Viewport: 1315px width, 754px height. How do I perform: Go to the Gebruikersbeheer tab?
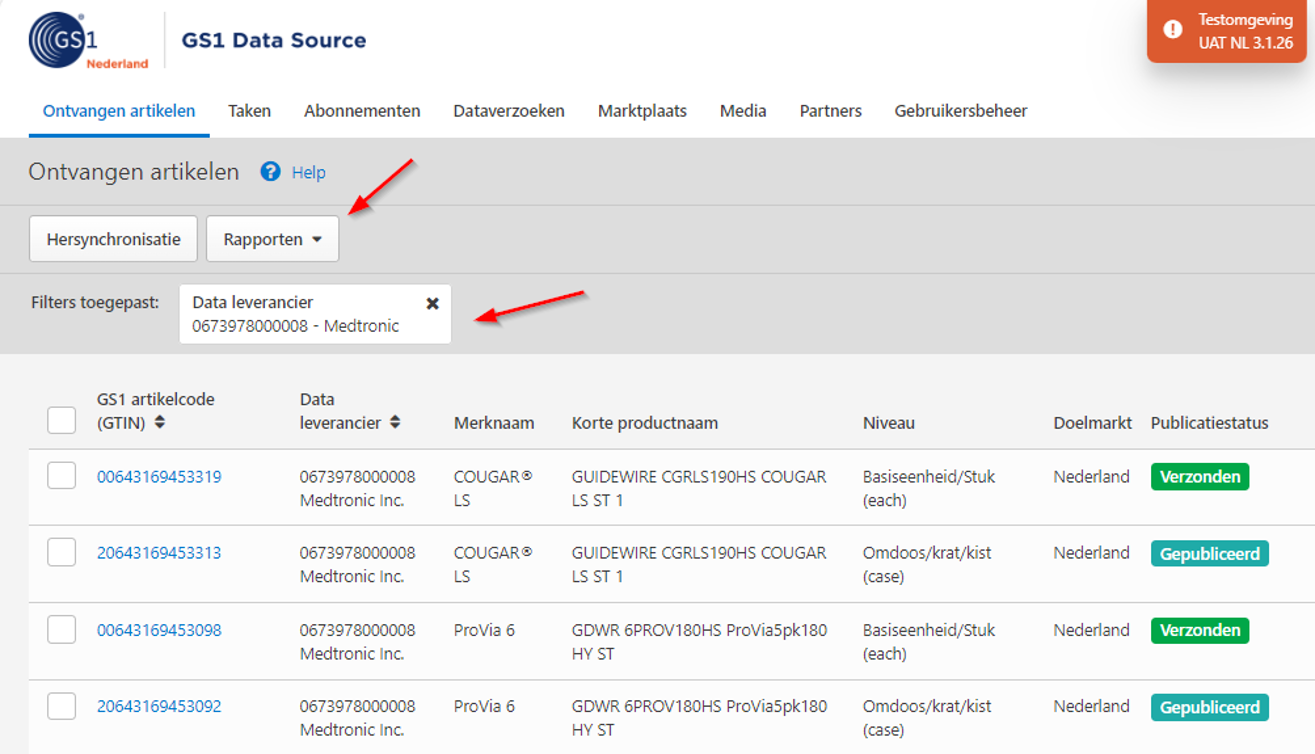(960, 111)
